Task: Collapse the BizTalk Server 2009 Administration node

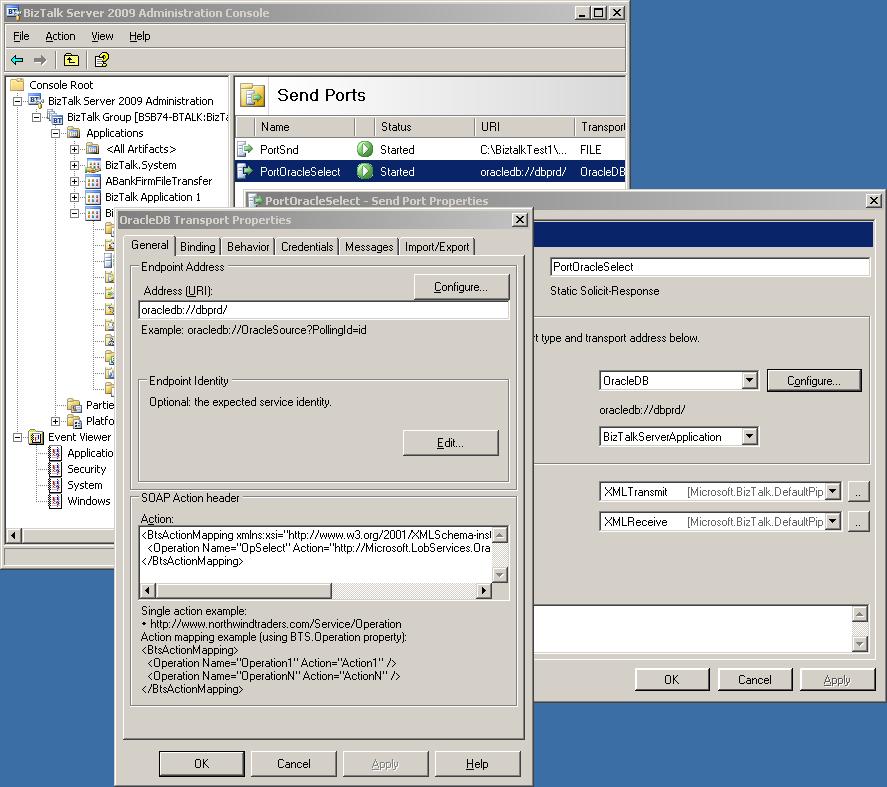Action: (x=18, y=101)
